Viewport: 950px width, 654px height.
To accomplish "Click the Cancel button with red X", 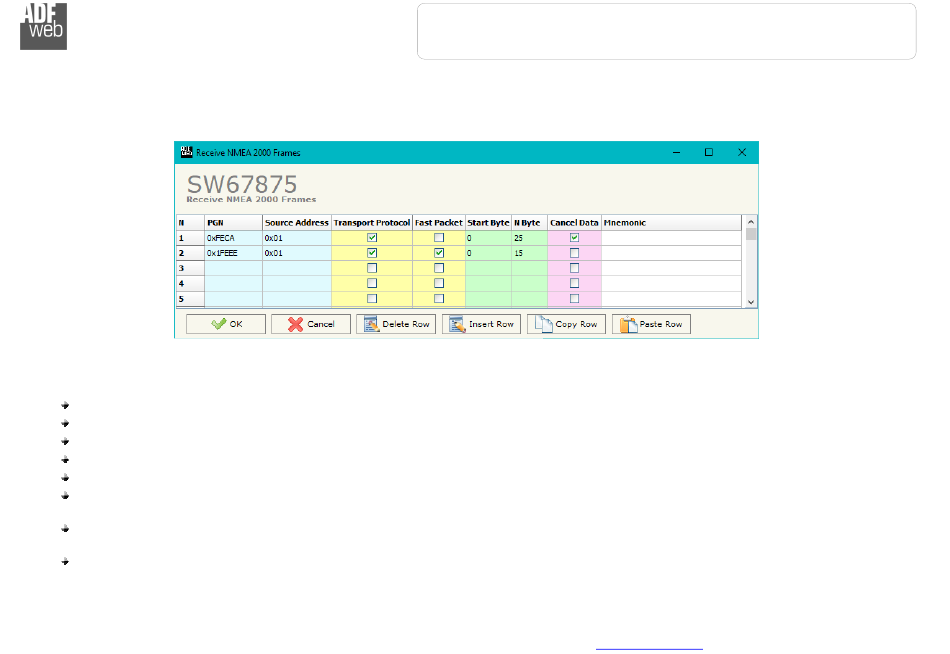I will tap(311, 324).
